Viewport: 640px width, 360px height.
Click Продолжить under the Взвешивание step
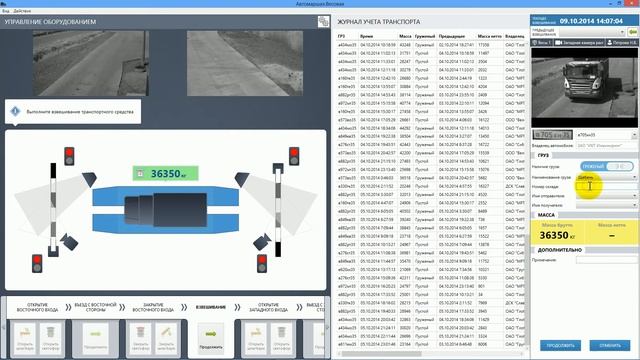211,338
